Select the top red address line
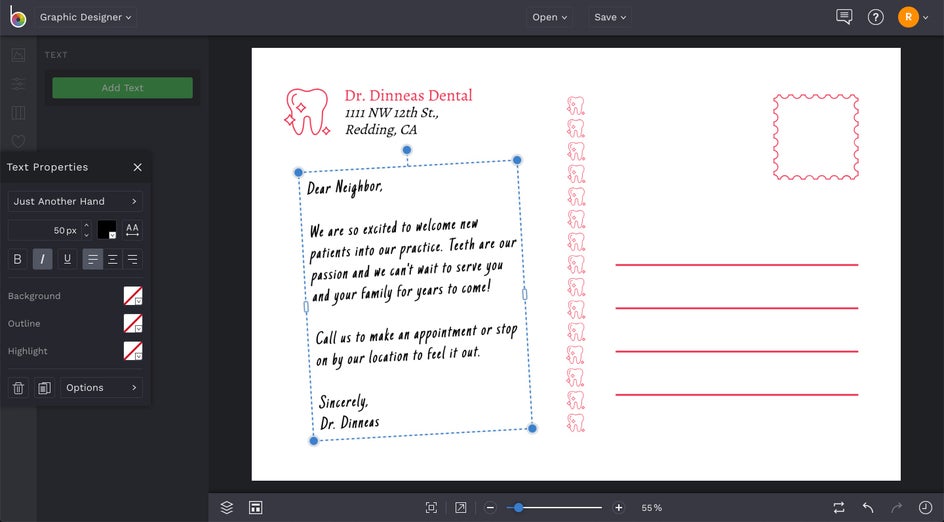Viewport: 944px width, 522px height. [736, 264]
